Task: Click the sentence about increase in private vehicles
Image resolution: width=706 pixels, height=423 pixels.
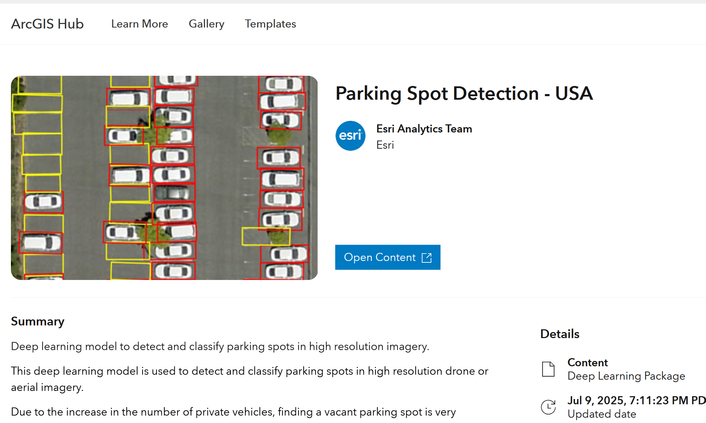Action: click(x=233, y=412)
